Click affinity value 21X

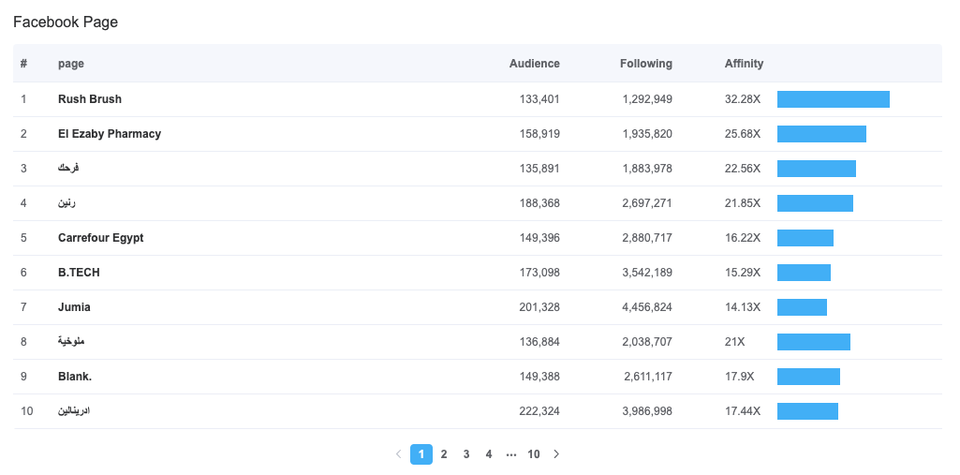[x=735, y=342]
